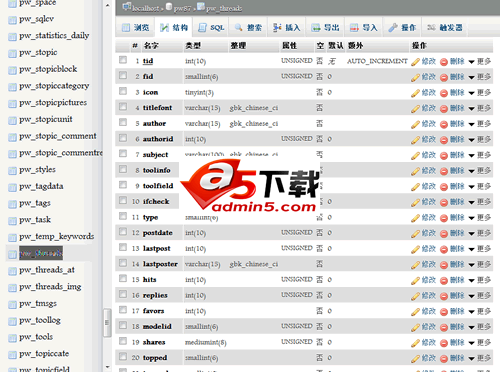Check the checkbox for the fid column
Screen dimensions: 500x372
click(x=123, y=75)
